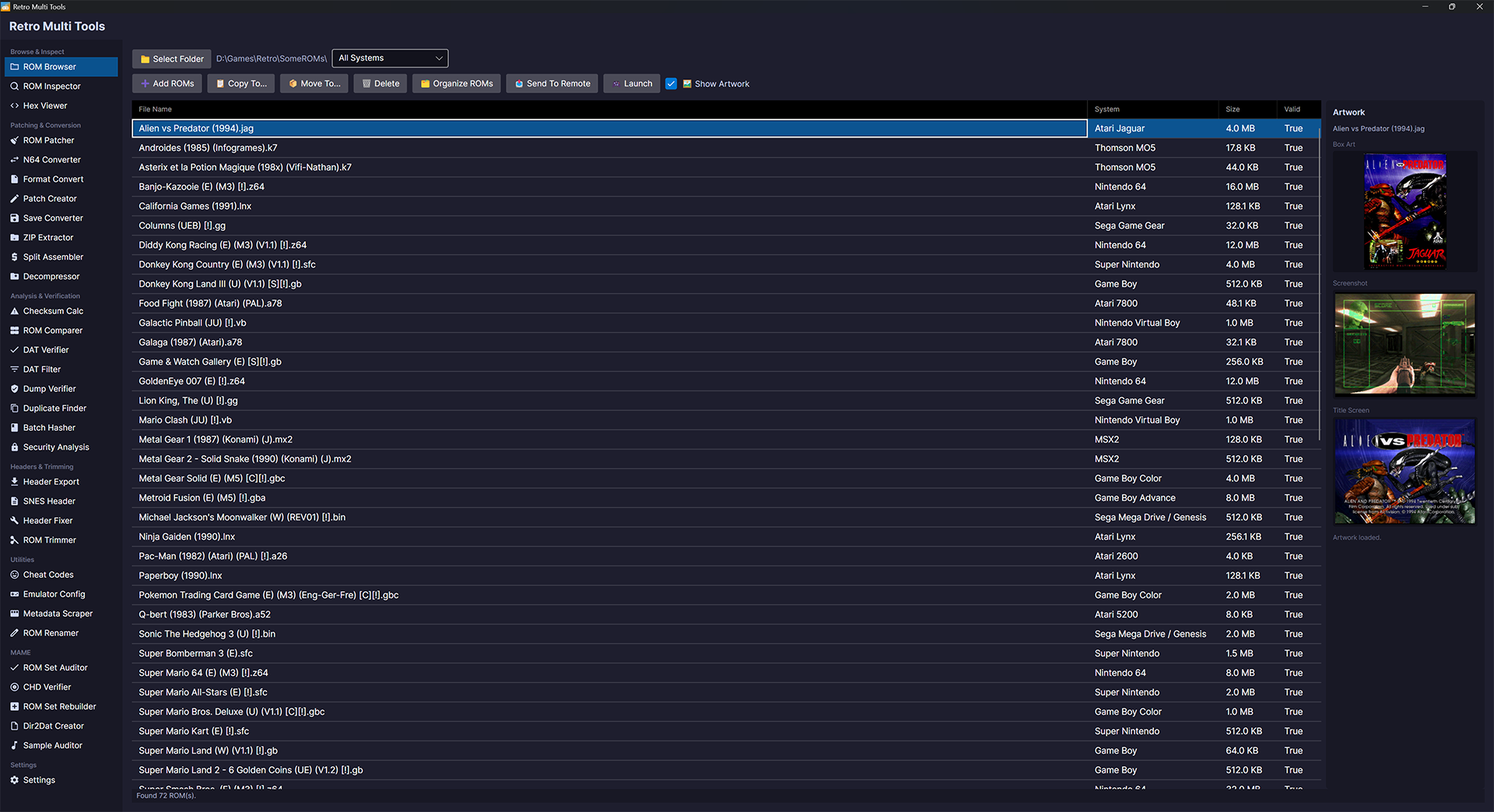Open the ZIP Extractor icon
This screenshot has height=812, width=1494.
point(14,238)
